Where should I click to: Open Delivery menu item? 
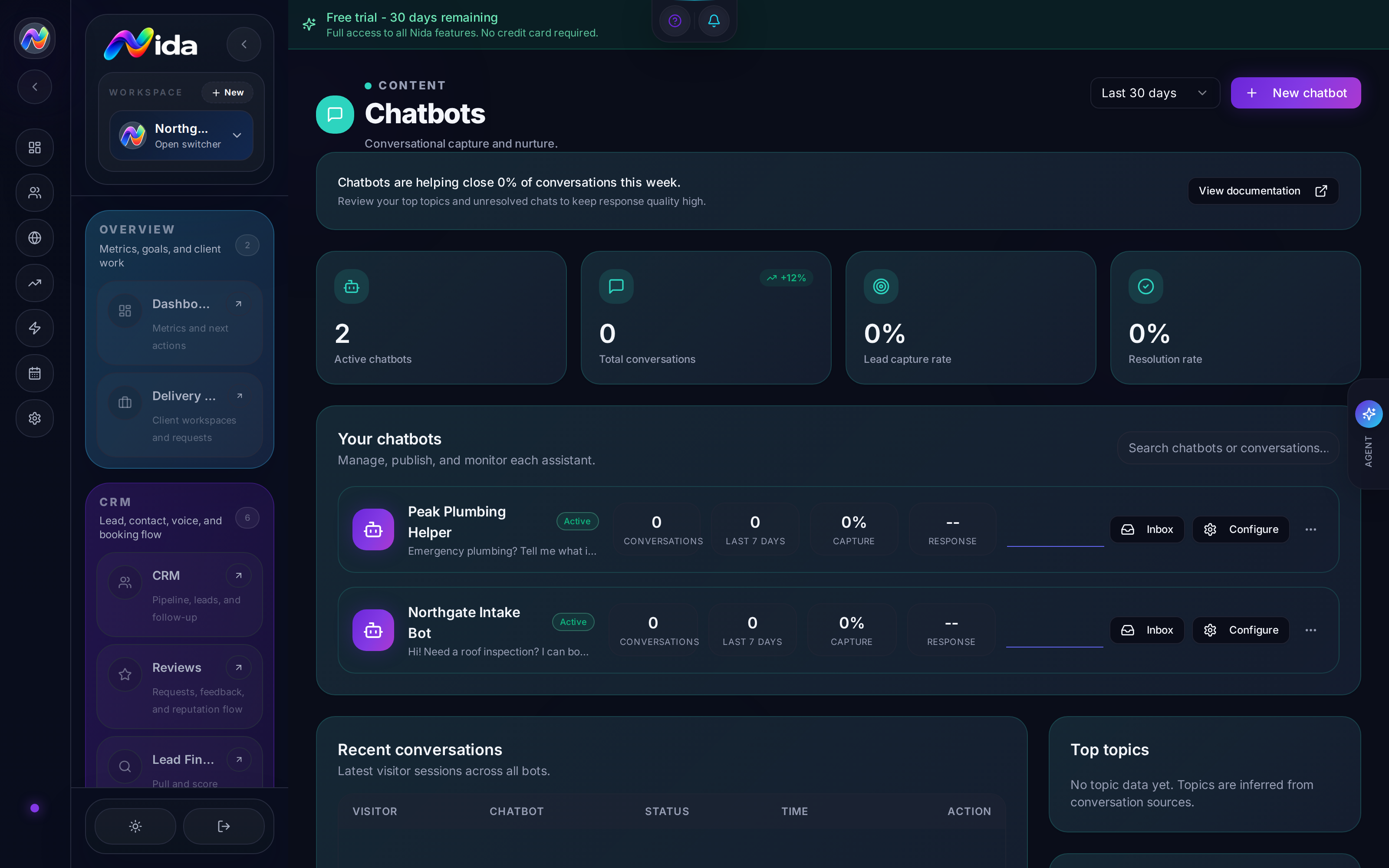click(x=180, y=415)
